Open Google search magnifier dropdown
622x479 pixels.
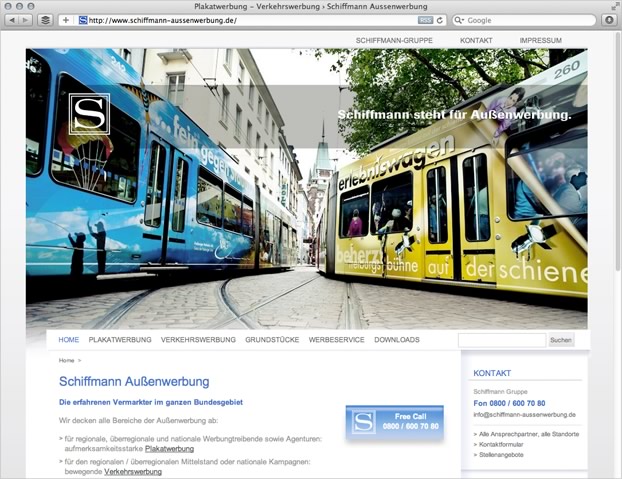point(459,20)
